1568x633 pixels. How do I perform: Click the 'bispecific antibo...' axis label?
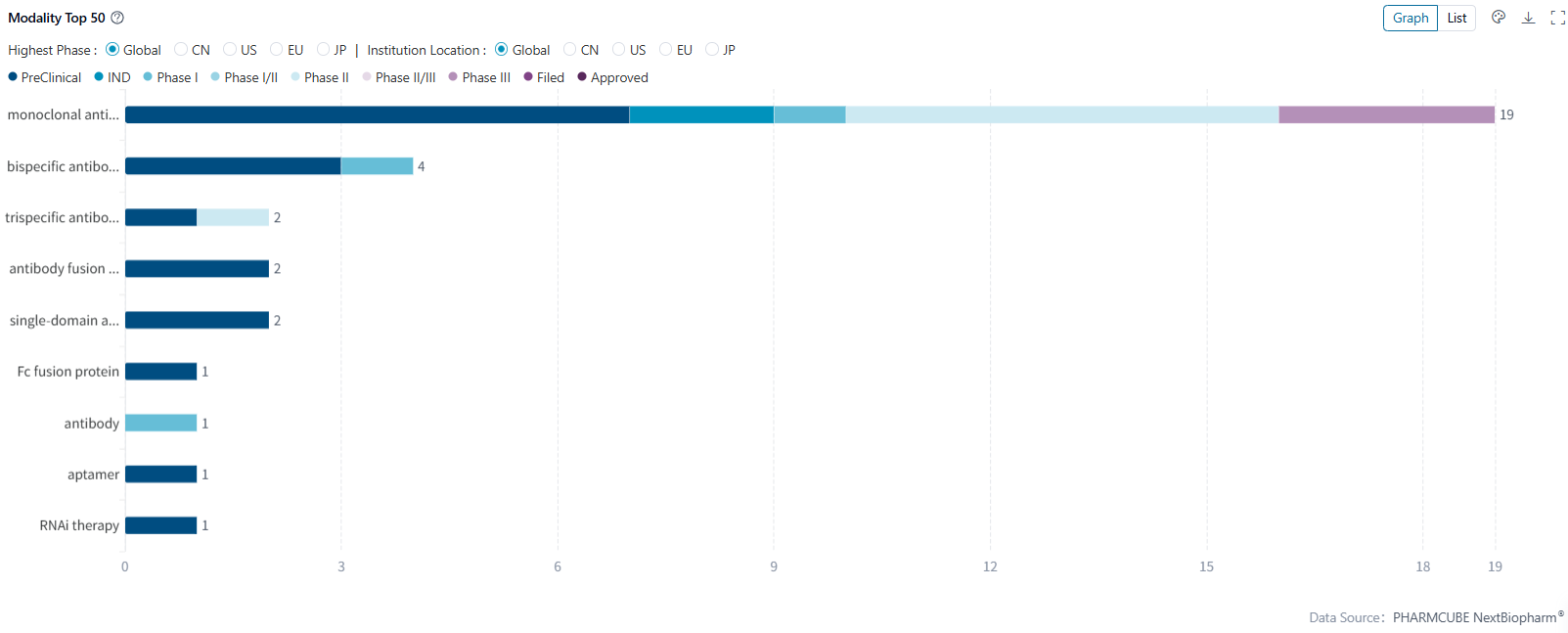point(64,166)
